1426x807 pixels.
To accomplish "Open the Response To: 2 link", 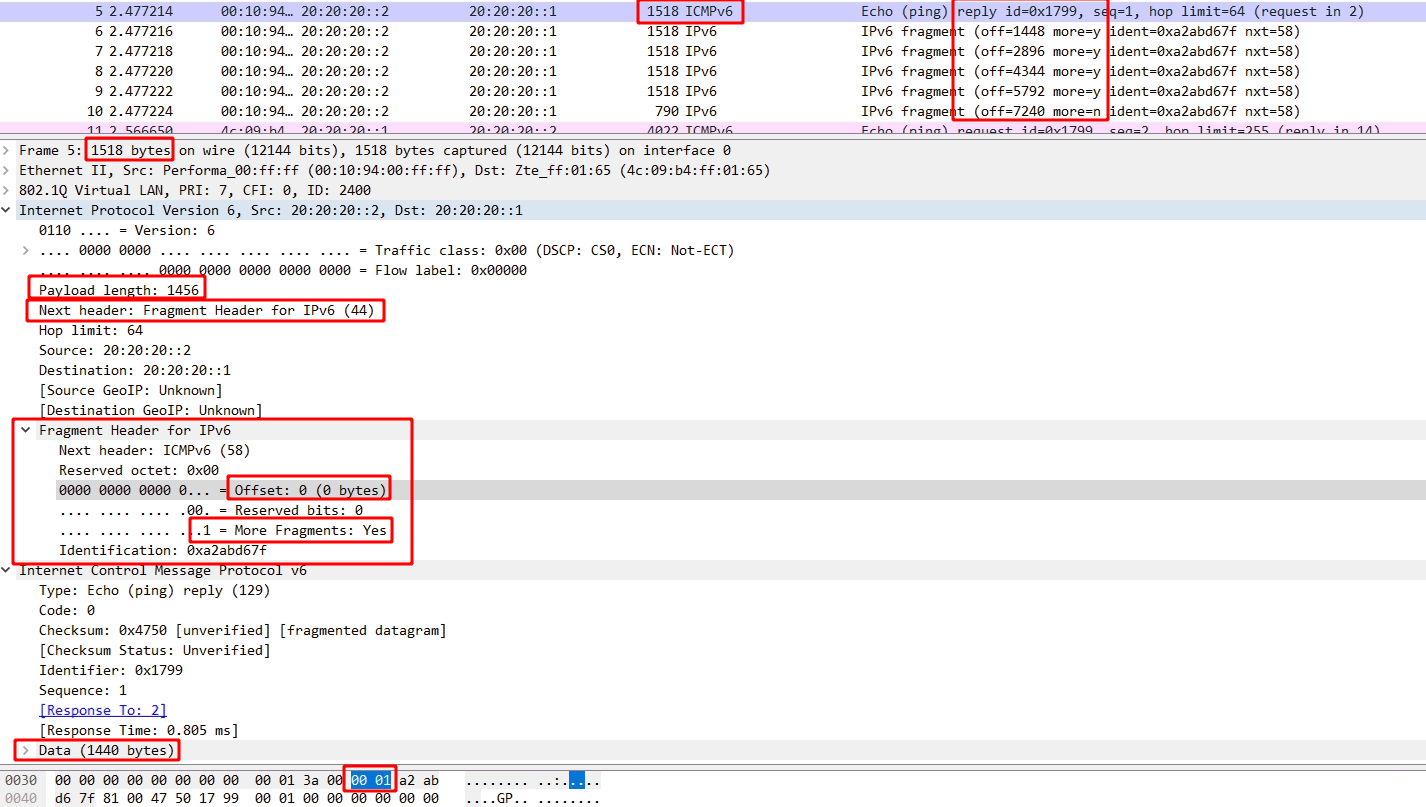I will pyautogui.click(x=103, y=710).
